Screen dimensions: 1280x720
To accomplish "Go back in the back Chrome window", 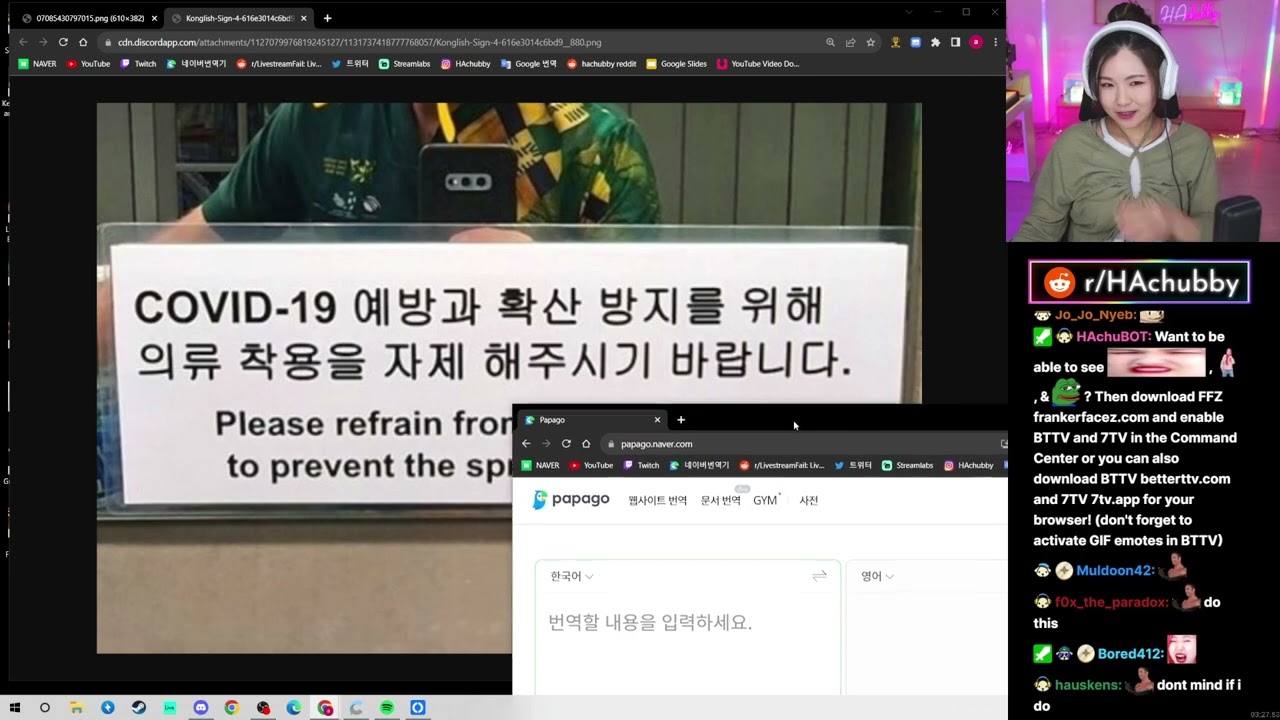I will 23,42.
